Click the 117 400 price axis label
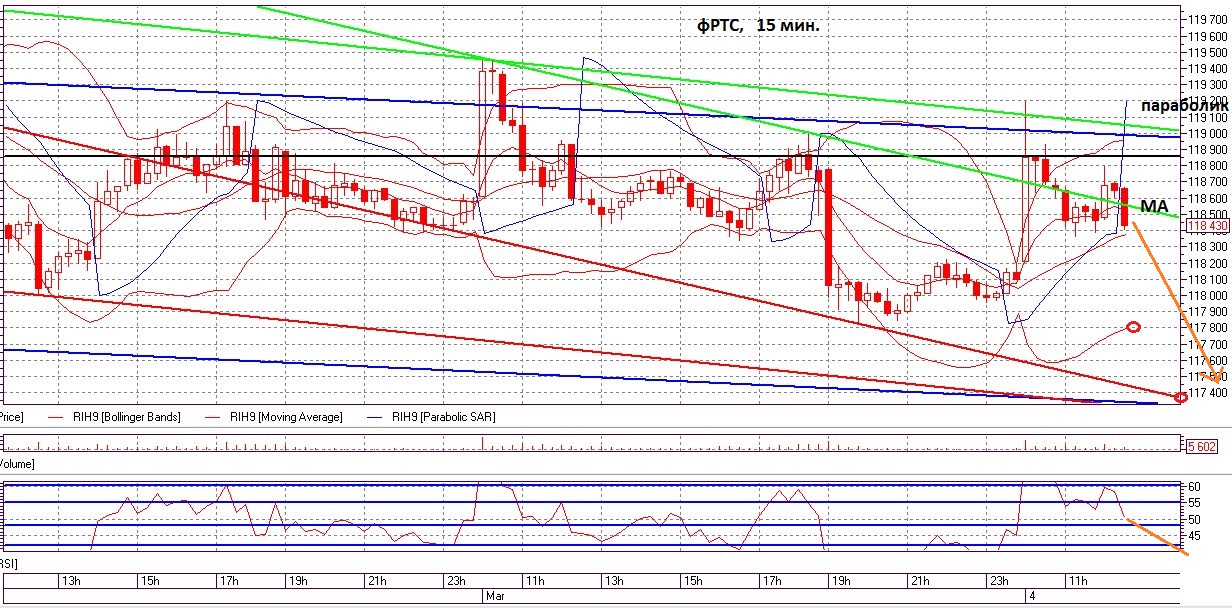 (x=1208, y=392)
